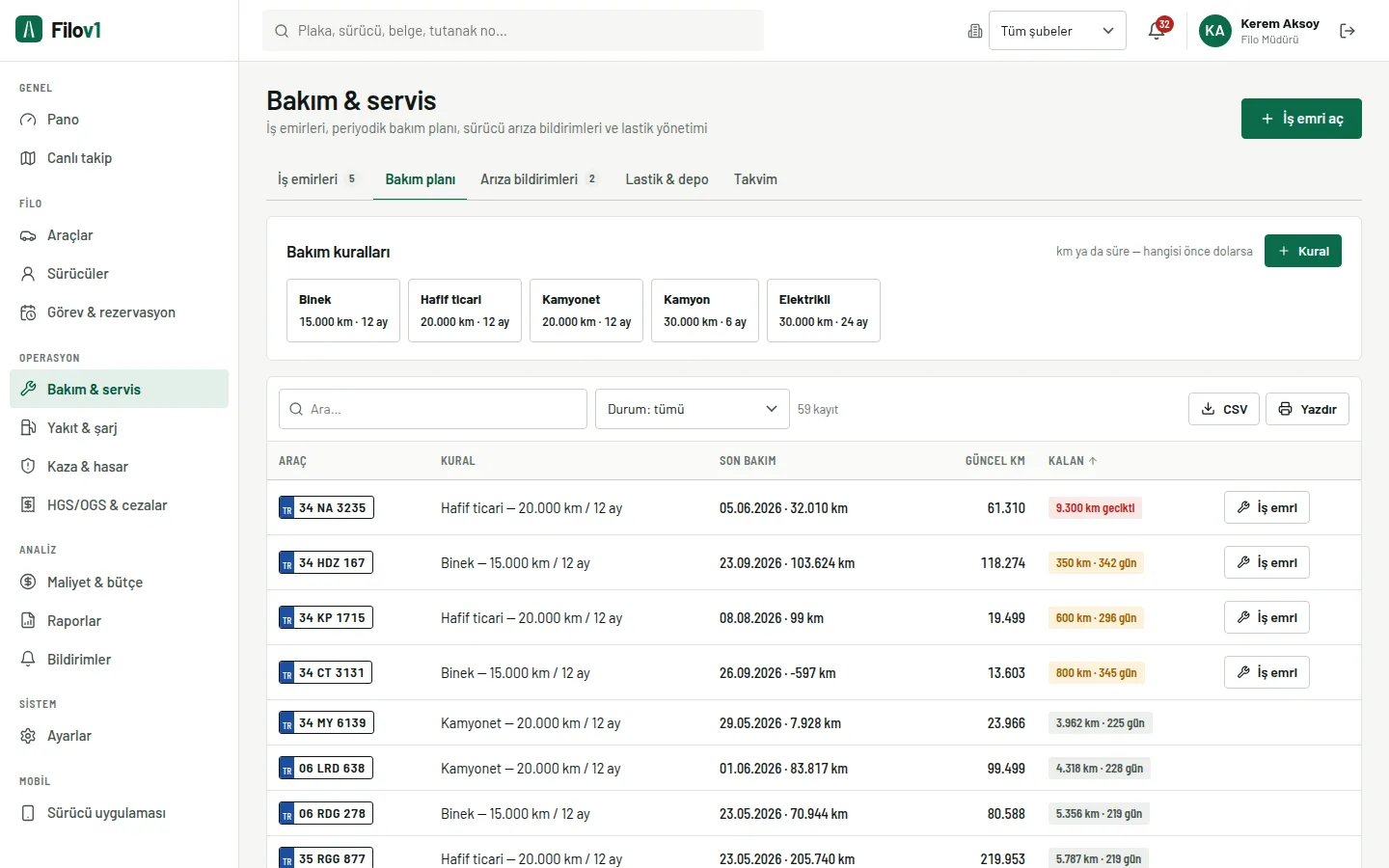The height and width of the screenshot is (868, 1389).
Task: Click the branch building icon in header
Action: [x=975, y=31]
